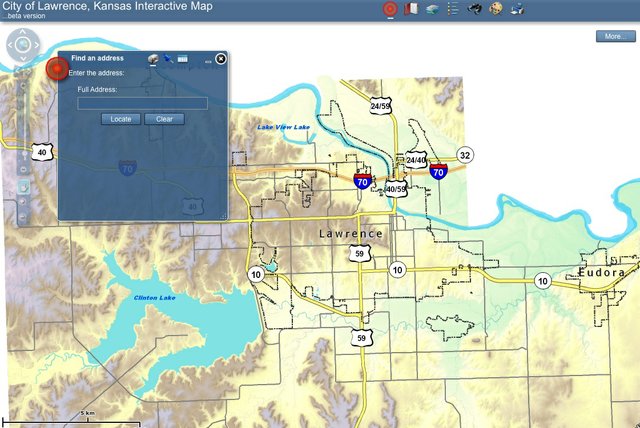The height and width of the screenshot is (428, 640).
Task: Click the Clear button
Action: click(164, 119)
